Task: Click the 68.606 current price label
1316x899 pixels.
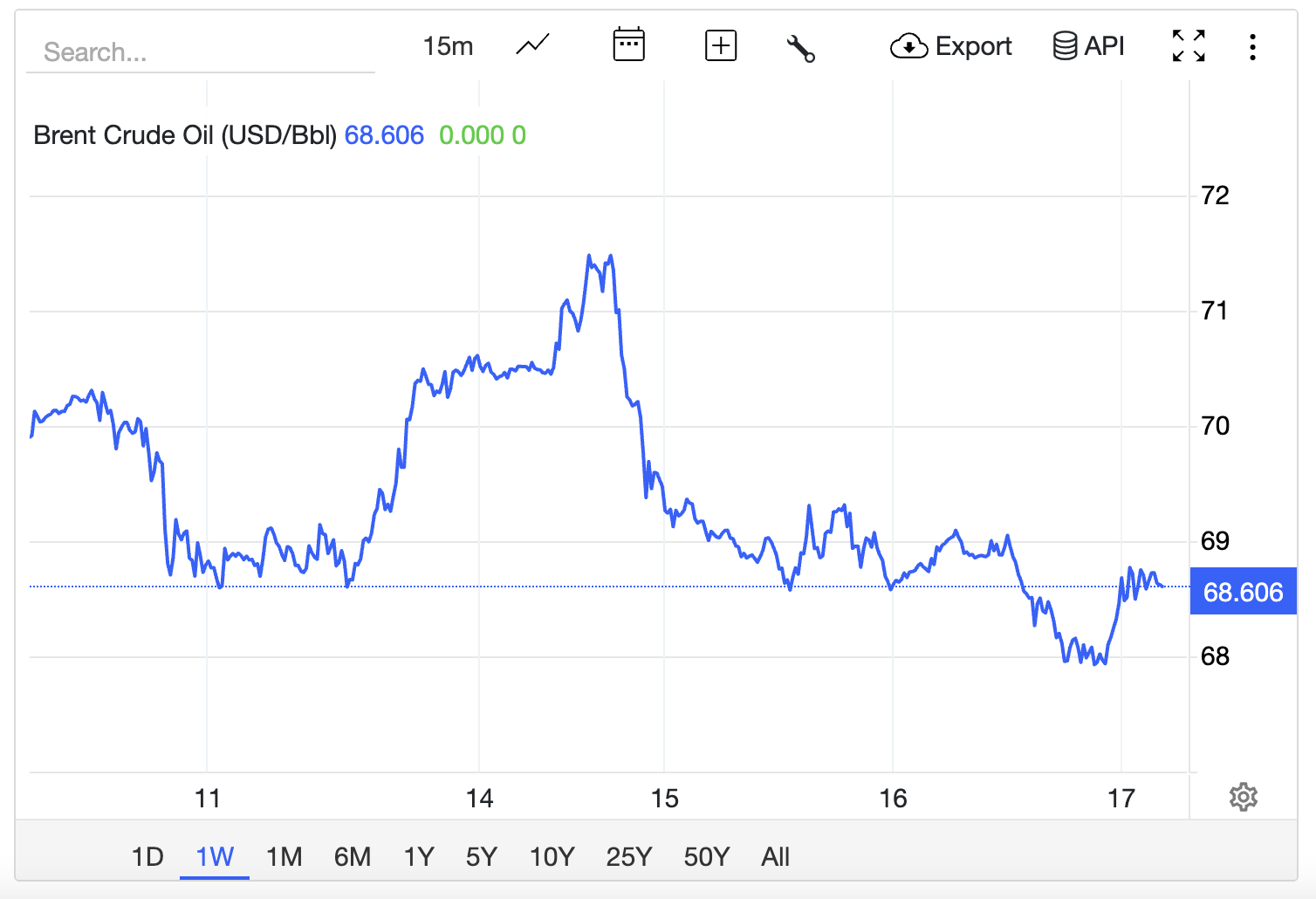Action: pos(1243,592)
